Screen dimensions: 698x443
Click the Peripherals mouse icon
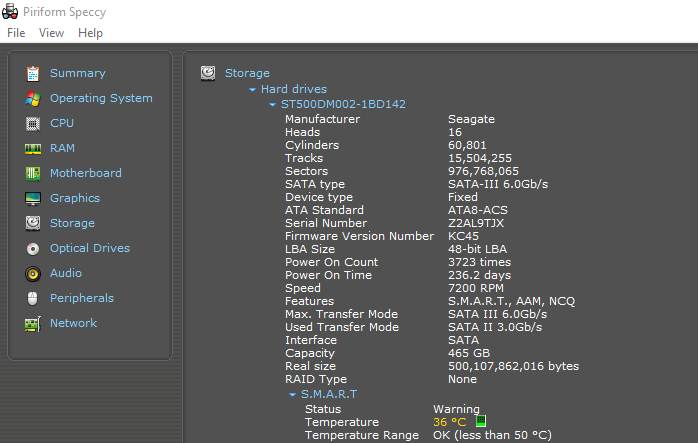click(32, 298)
